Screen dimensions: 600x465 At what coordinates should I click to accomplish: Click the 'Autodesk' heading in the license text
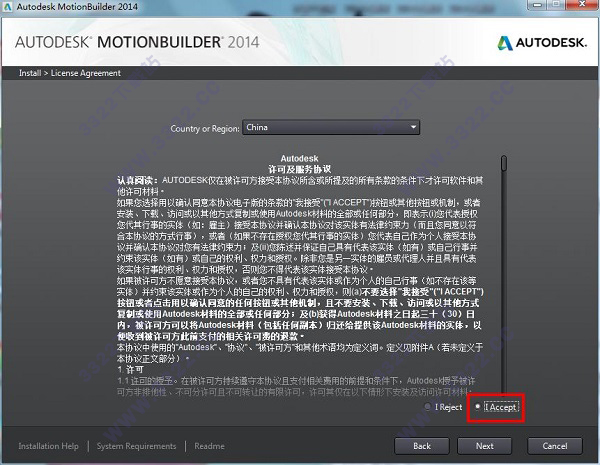tap(299, 158)
